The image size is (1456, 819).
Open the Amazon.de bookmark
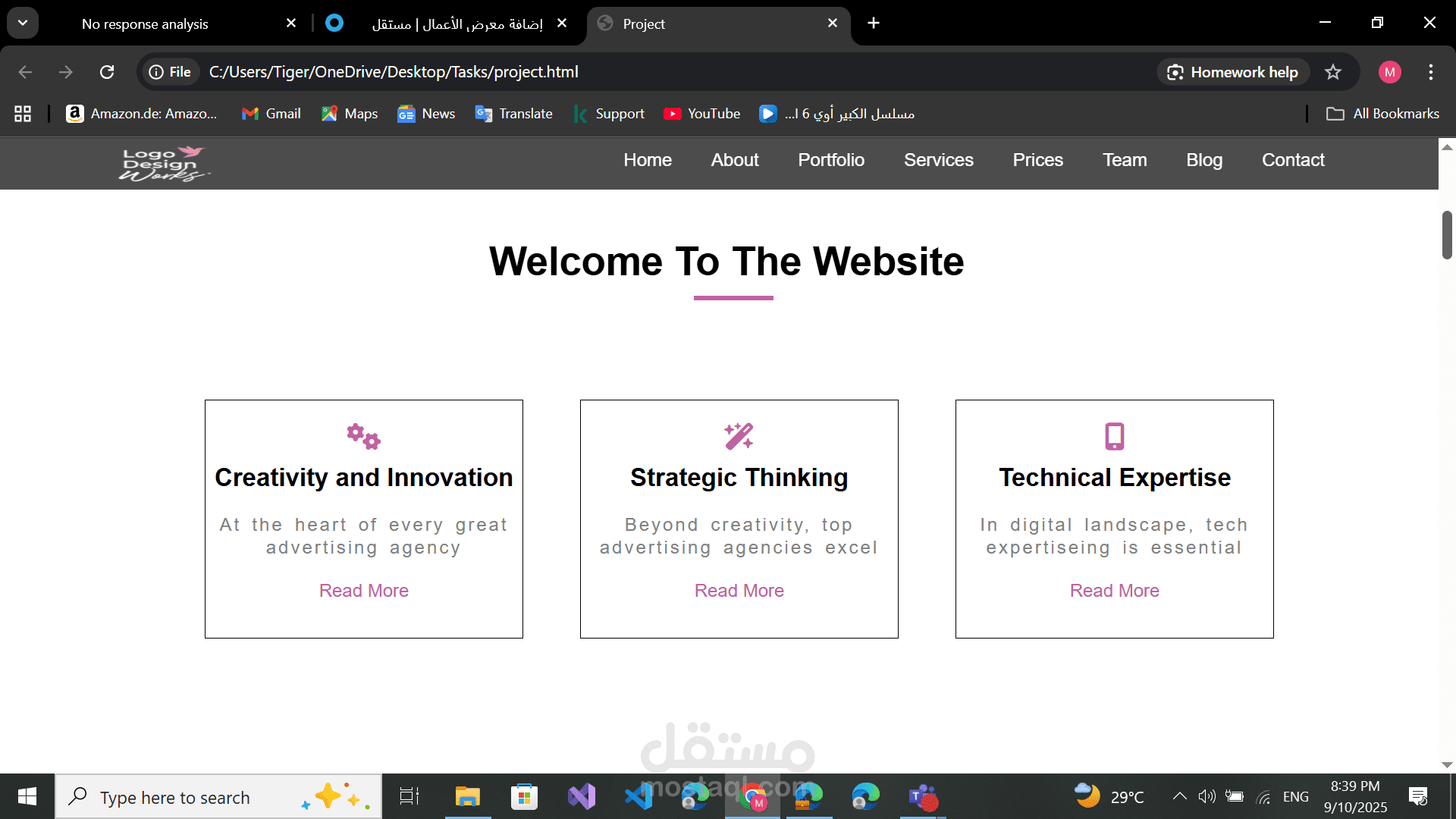[x=142, y=114]
